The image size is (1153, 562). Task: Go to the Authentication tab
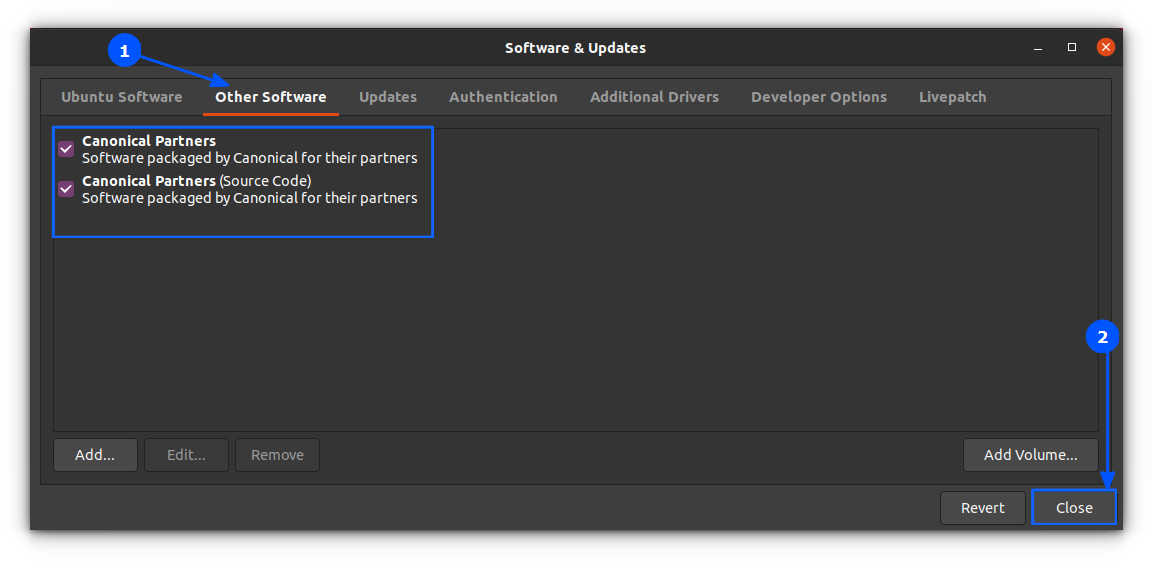coord(503,97)
